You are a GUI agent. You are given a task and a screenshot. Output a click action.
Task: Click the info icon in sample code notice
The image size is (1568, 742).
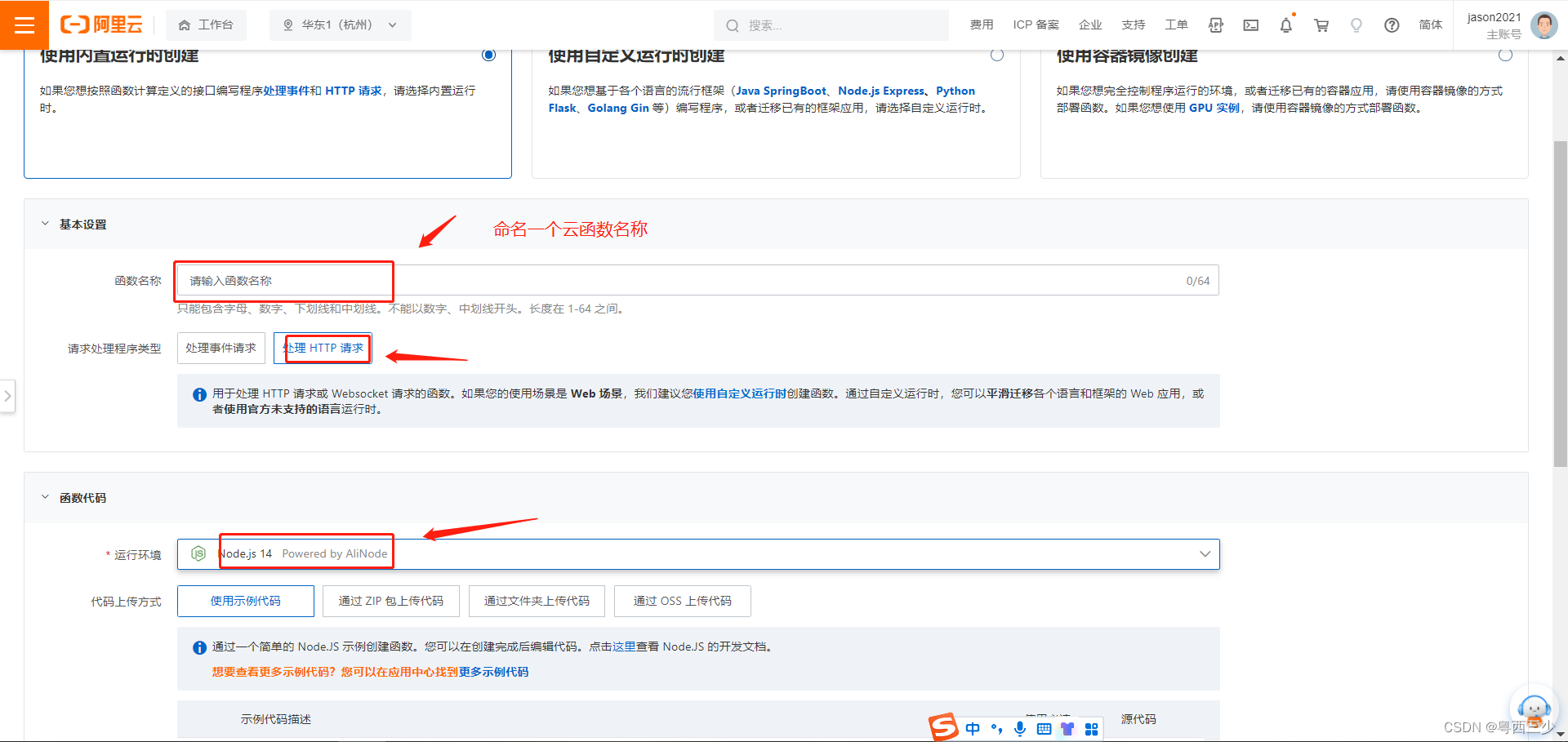[199, 647]
